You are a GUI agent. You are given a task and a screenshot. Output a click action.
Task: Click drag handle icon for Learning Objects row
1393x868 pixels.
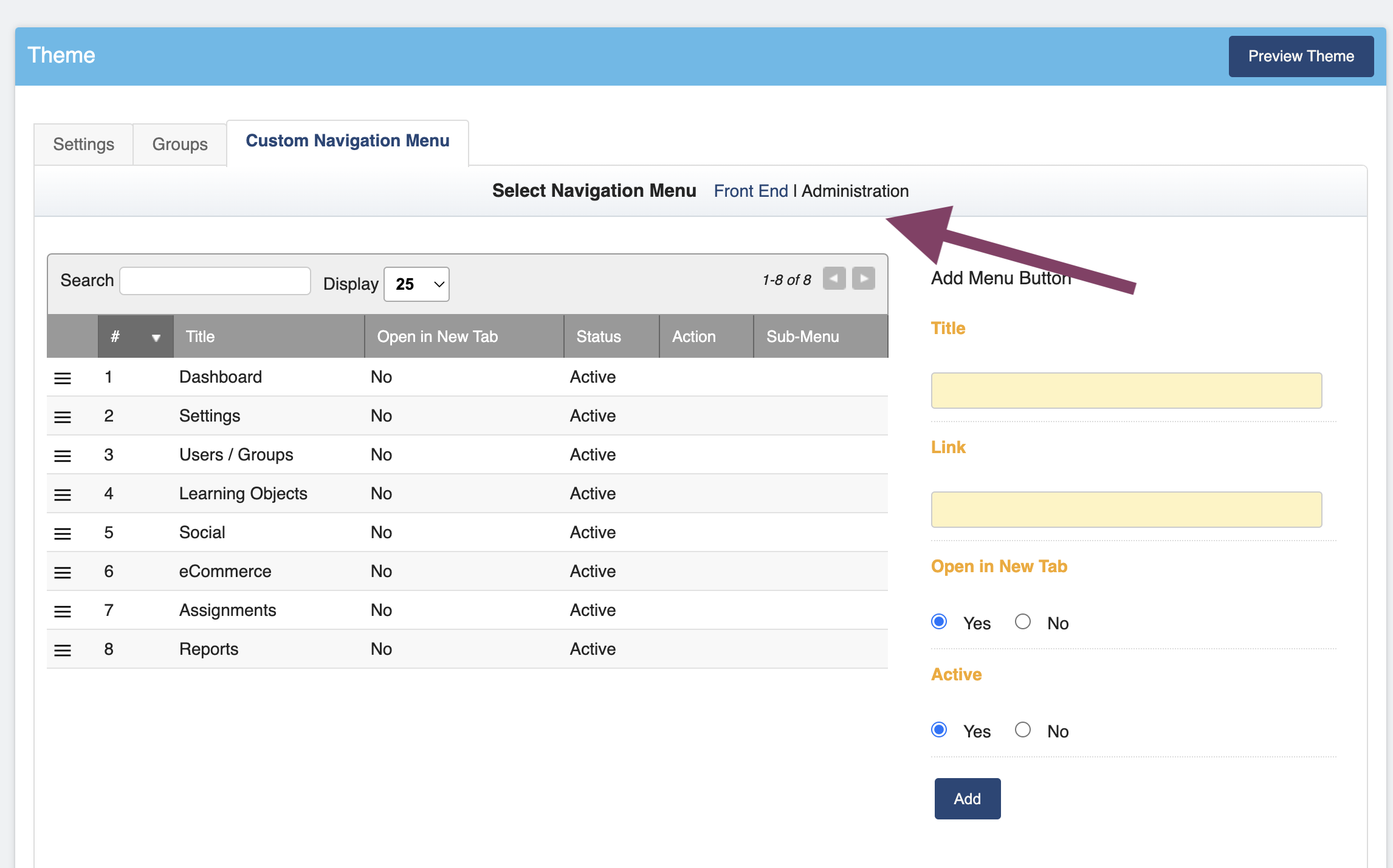[x=63, y=494]
